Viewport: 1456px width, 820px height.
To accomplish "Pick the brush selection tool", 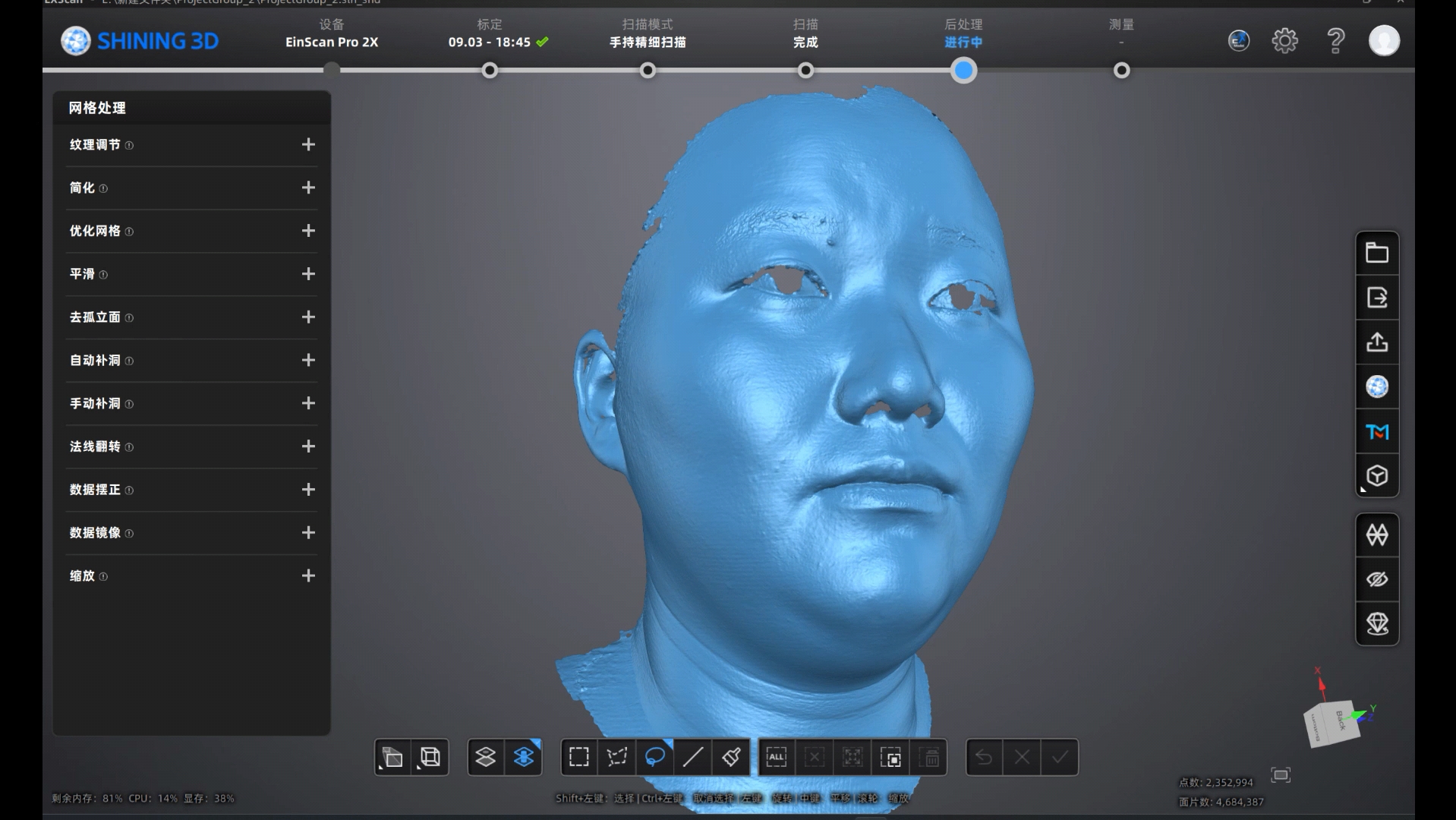I will [x=731, y=757].
